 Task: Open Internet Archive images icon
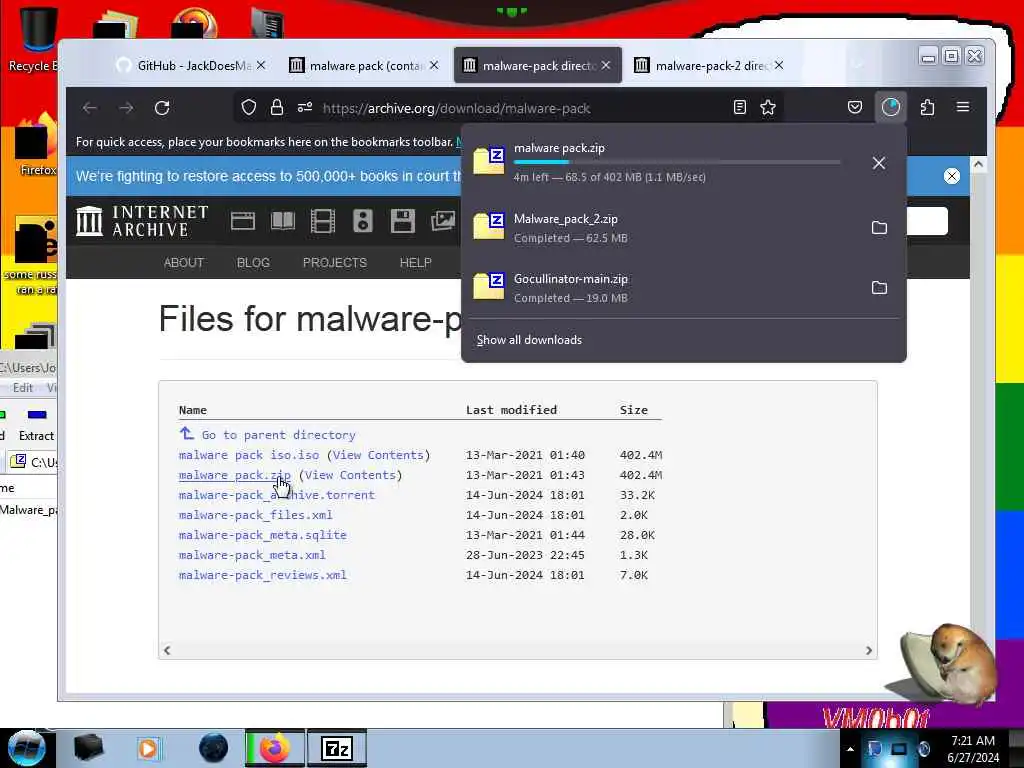click(x=443, y=221)
